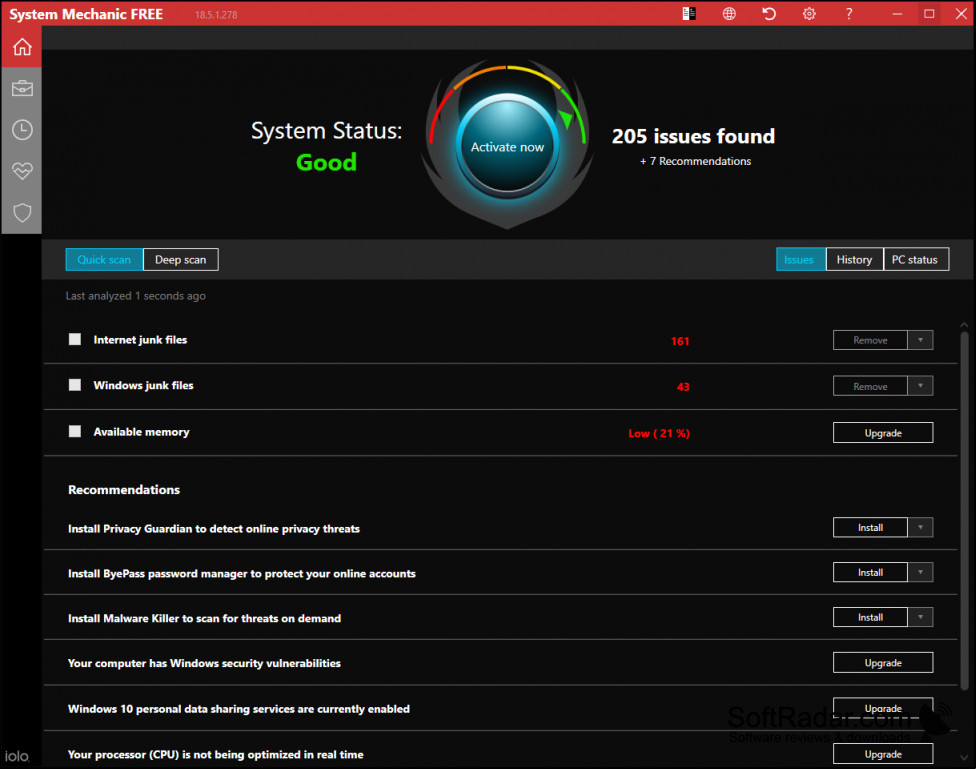Select the Quick scan tab
976x769 pixels.
click(x=104, y=260)
